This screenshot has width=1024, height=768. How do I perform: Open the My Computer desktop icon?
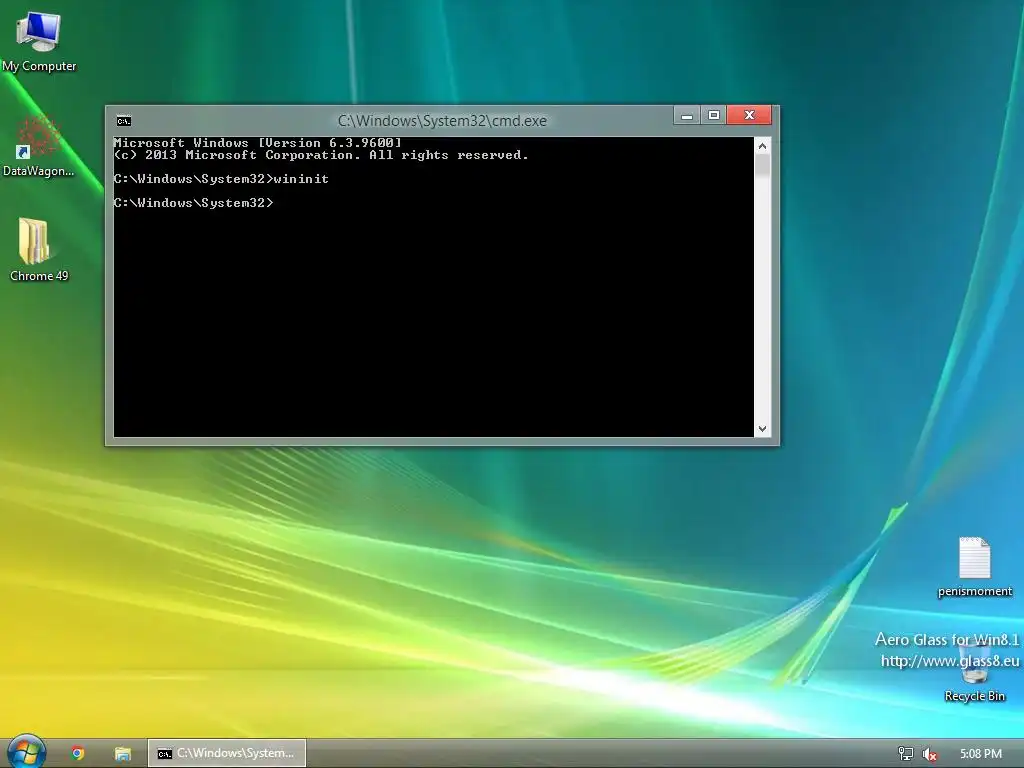tap(39, 41)
